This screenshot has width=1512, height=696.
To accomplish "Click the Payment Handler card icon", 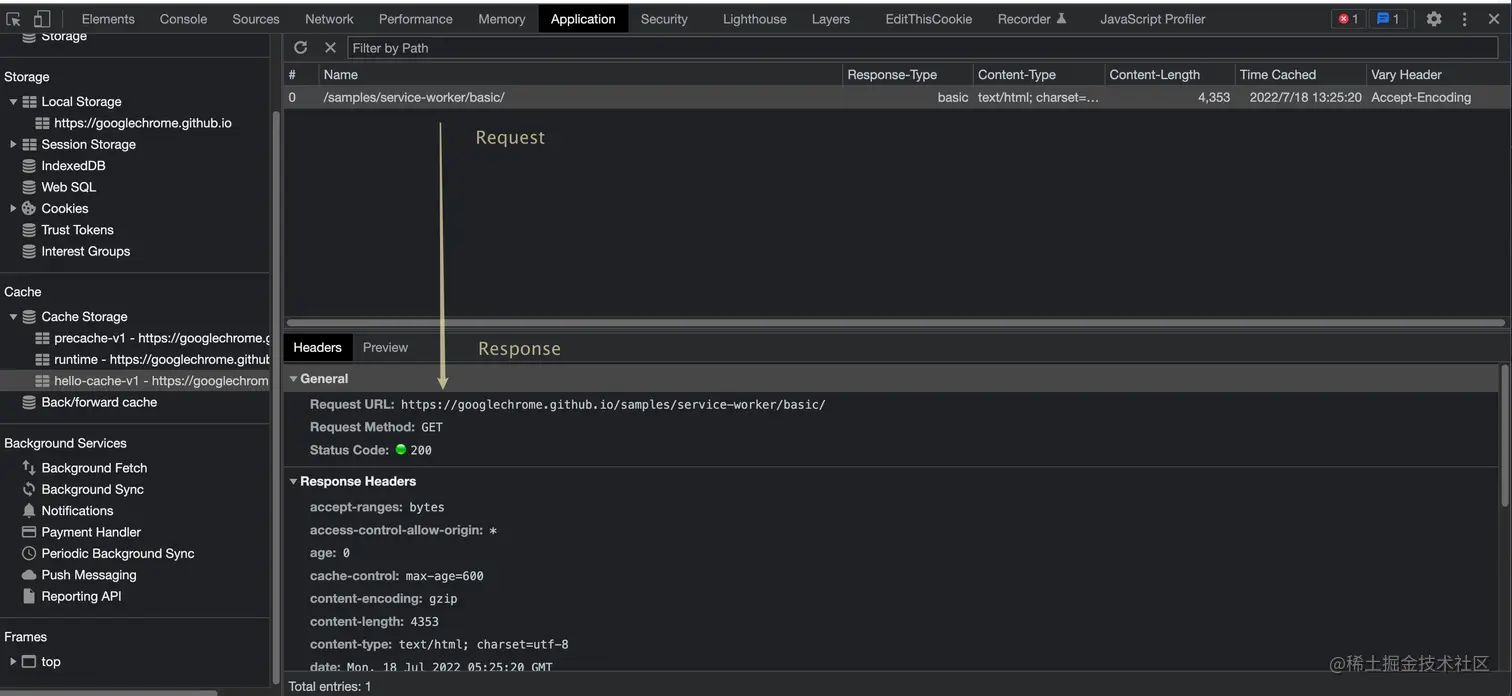I will (x=29, y=533).
